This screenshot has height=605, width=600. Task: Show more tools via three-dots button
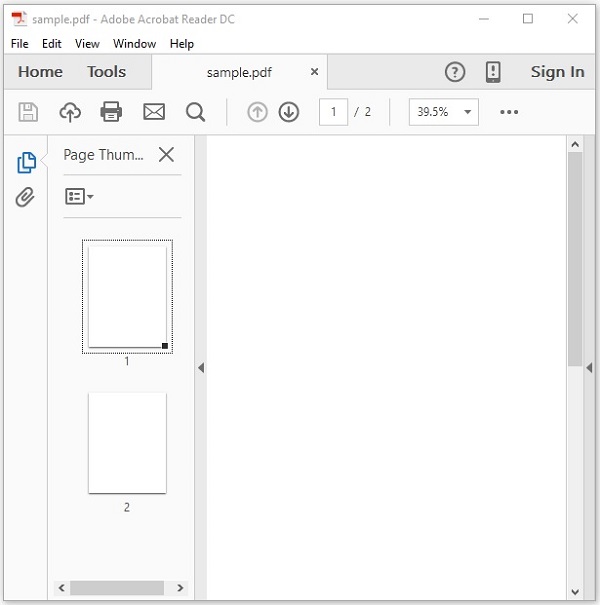pos(509,112)
